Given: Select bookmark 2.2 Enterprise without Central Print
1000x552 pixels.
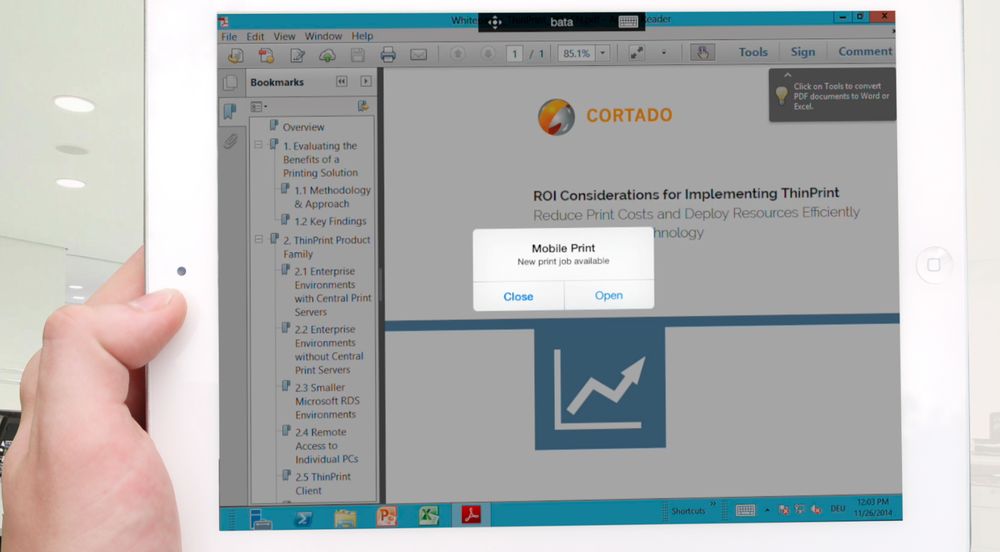Looking at the screenshot, I should tap(329, 349).
